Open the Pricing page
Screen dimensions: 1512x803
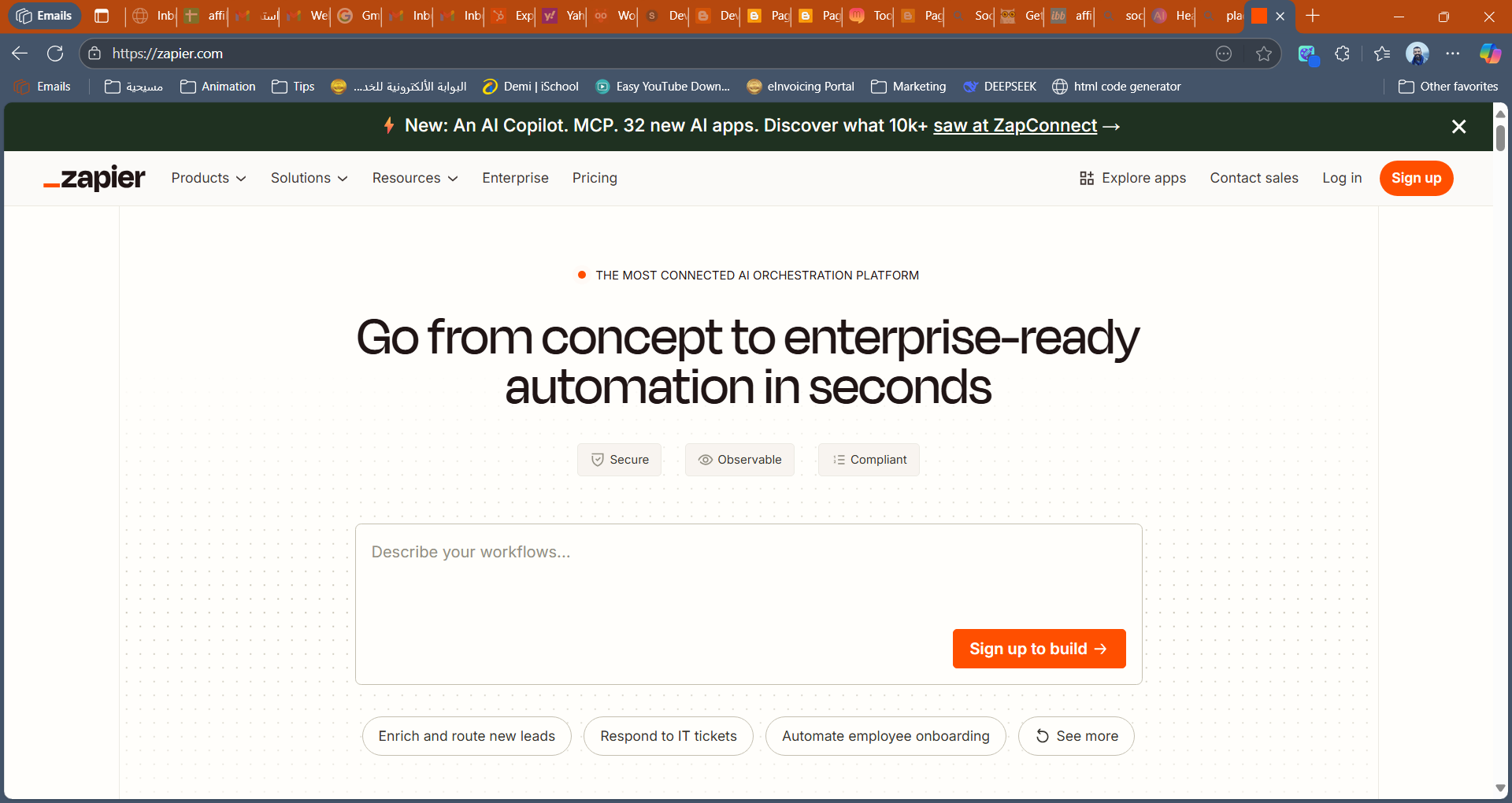(595, 178)
